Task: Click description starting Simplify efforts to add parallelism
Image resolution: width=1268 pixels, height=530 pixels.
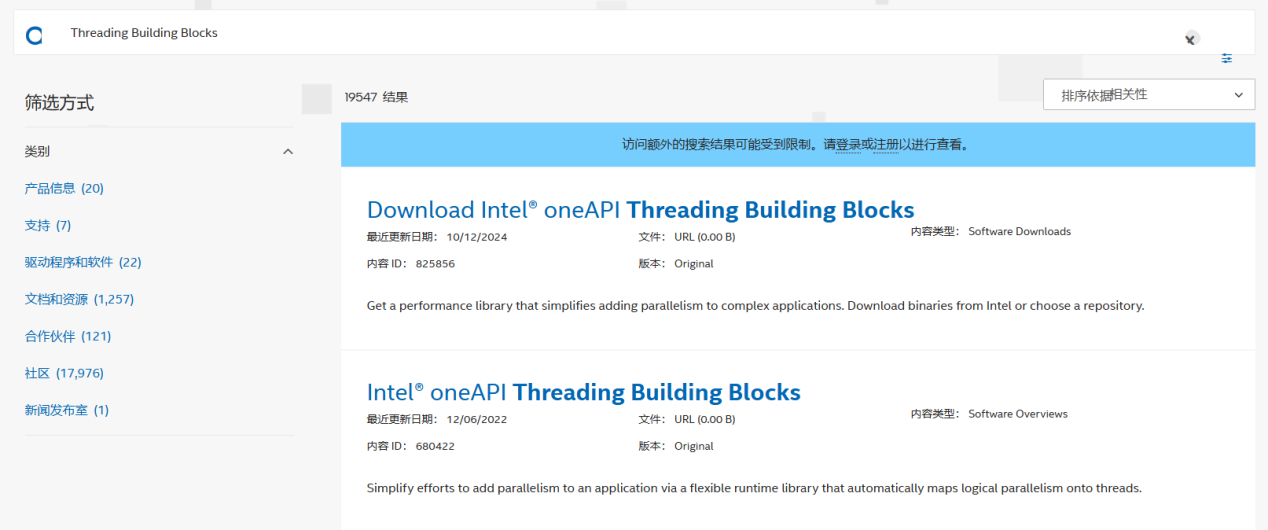Action: coord(754,488)
